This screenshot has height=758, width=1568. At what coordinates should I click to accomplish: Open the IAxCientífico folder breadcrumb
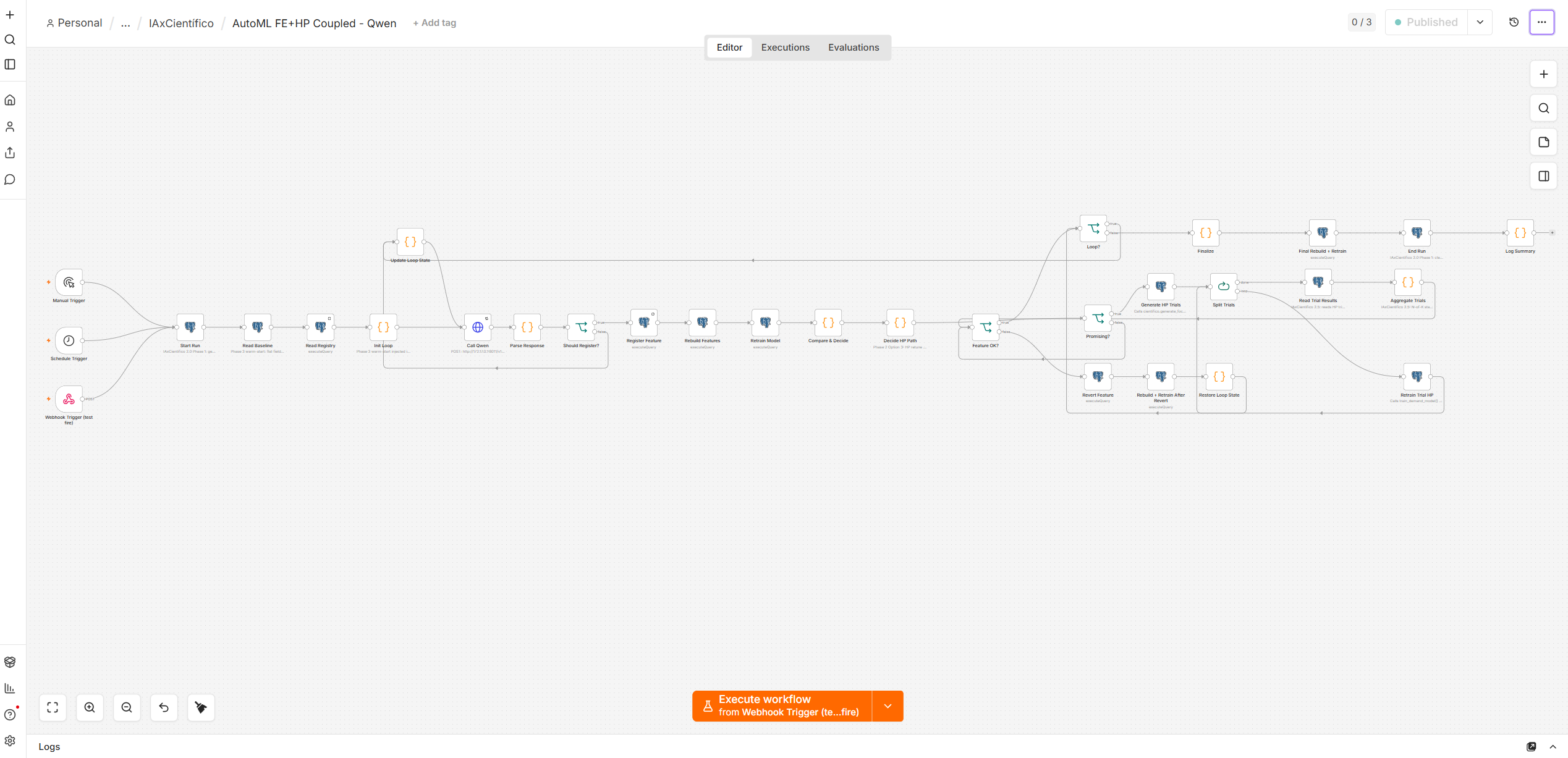(x=181, y=23)
